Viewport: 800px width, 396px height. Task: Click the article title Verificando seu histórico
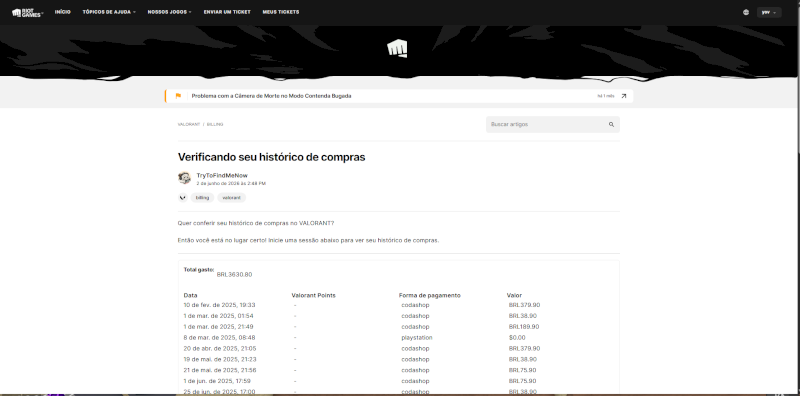[x=271, y=157]
